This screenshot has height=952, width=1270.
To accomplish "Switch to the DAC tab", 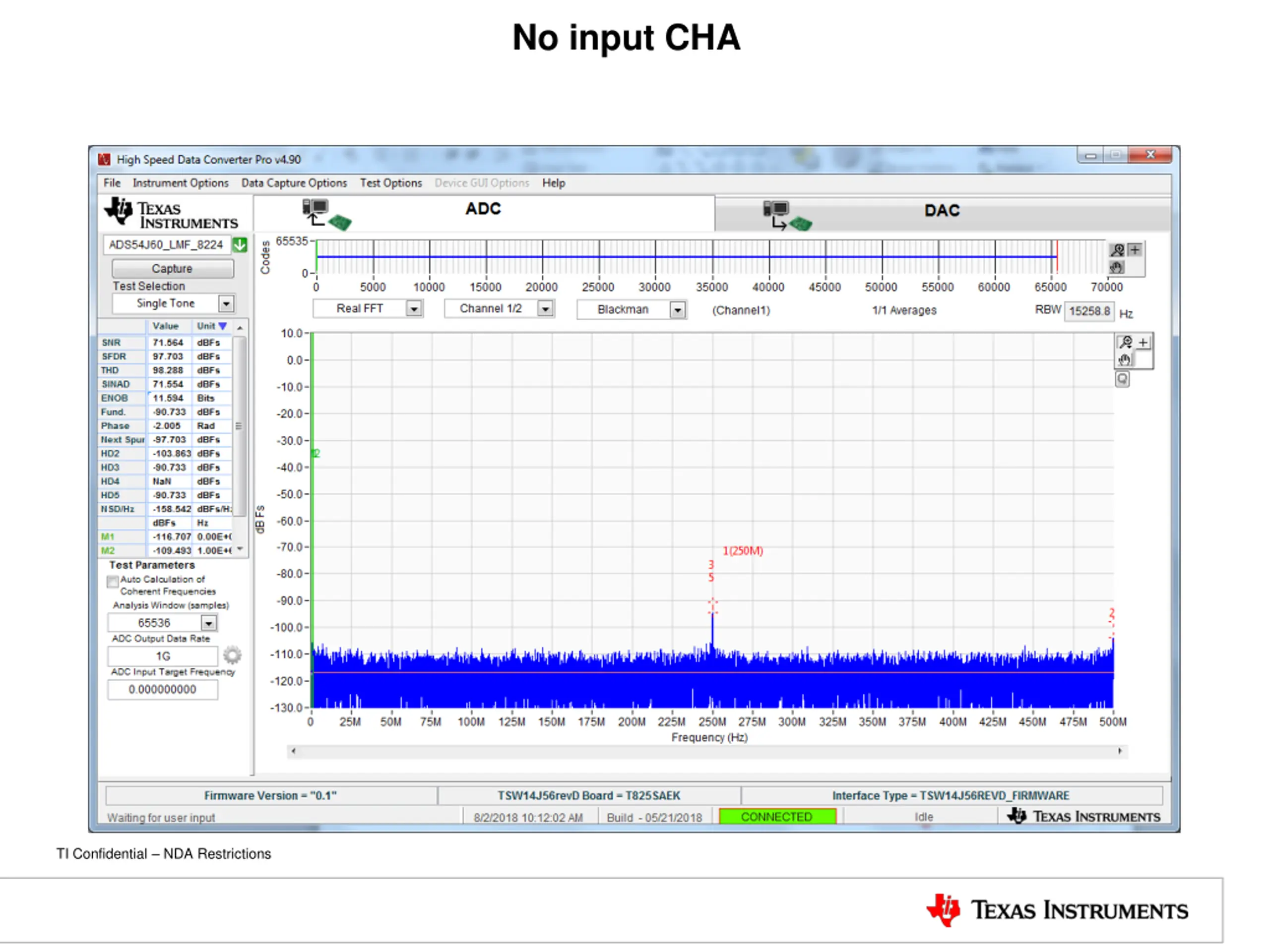I will pyautogui.click(x=942, y=211).
